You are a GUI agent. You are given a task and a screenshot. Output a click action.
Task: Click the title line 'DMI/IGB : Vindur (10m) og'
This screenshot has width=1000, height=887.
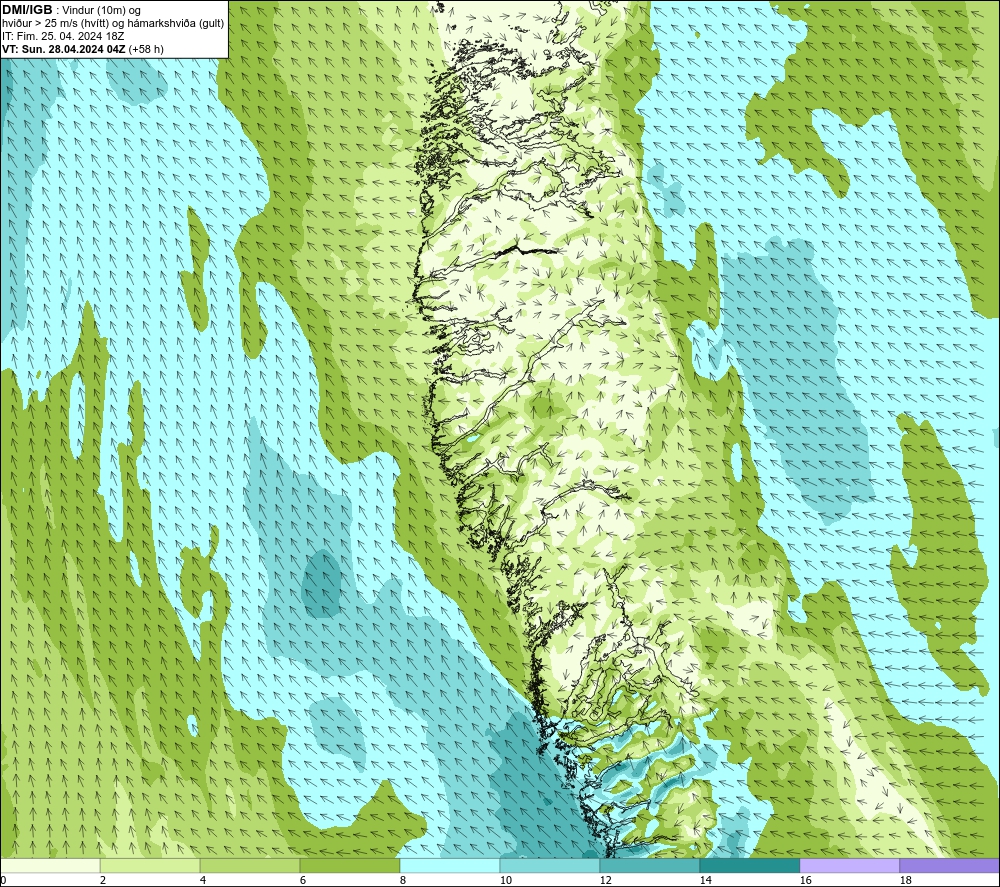pos(71,10)
